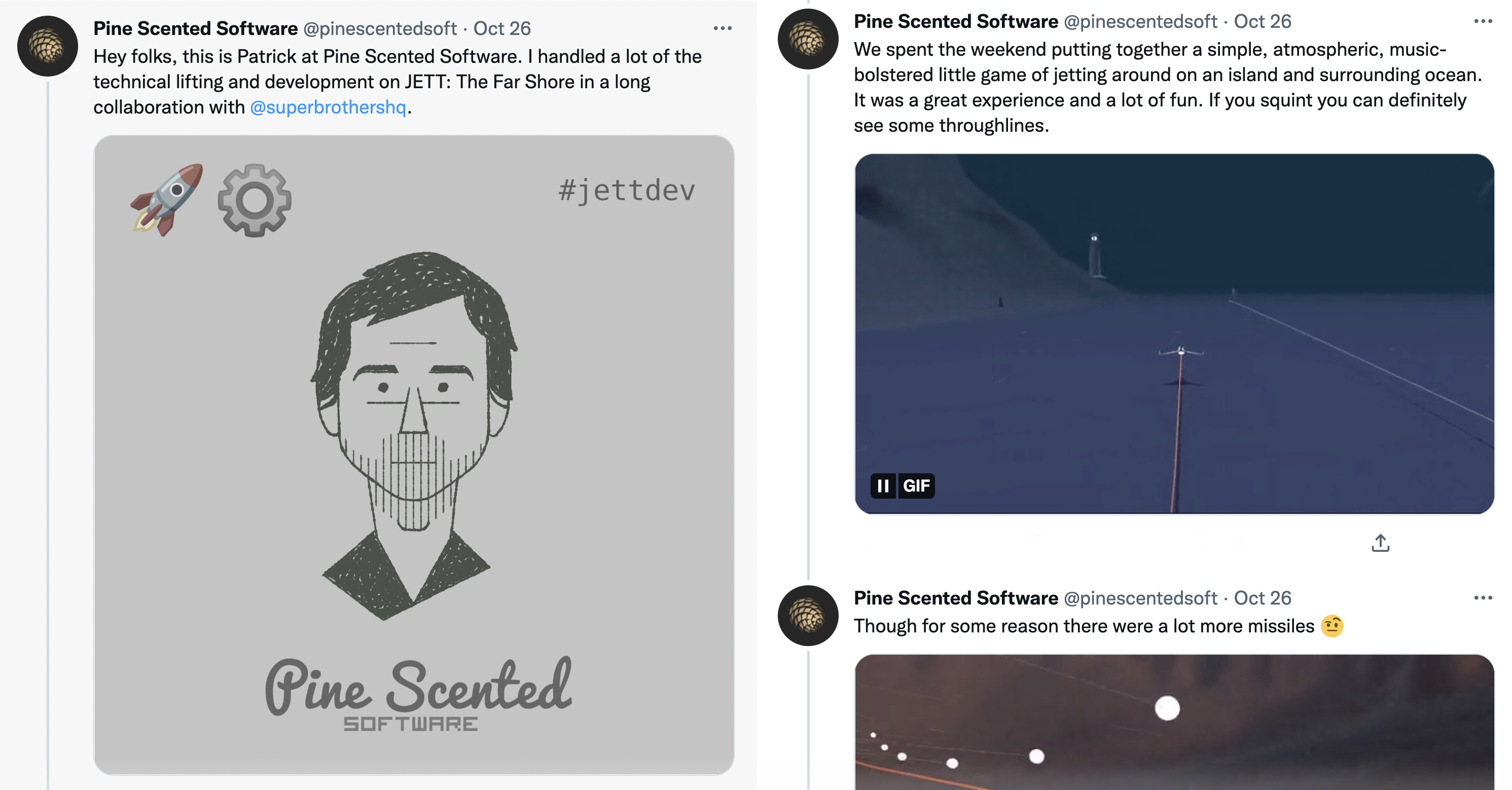Open more options on the missiles tweet
1512x790 pixels.
pos(1483,597)
